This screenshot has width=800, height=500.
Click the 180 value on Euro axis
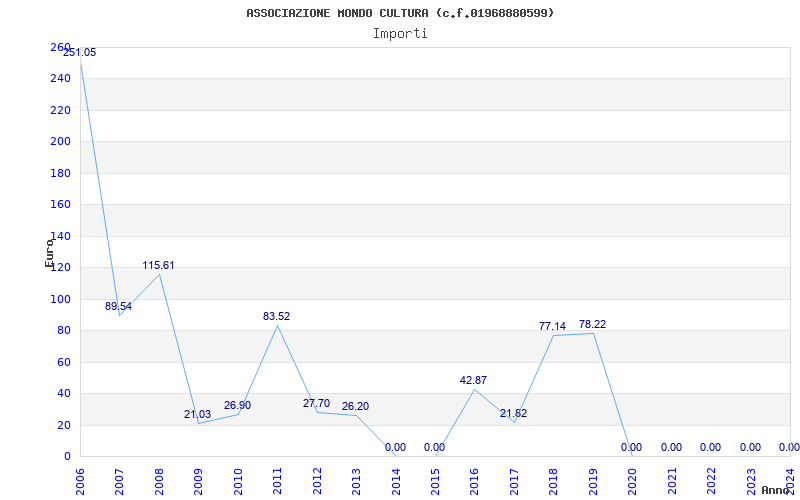pyautogui.click(x=60, y=173)
